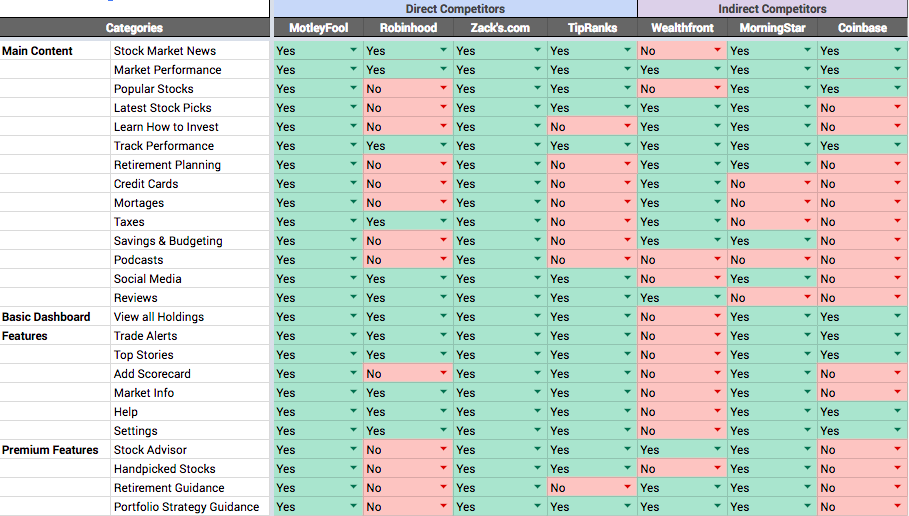Open MorningStar dropdown for Credit Cards

807,183
